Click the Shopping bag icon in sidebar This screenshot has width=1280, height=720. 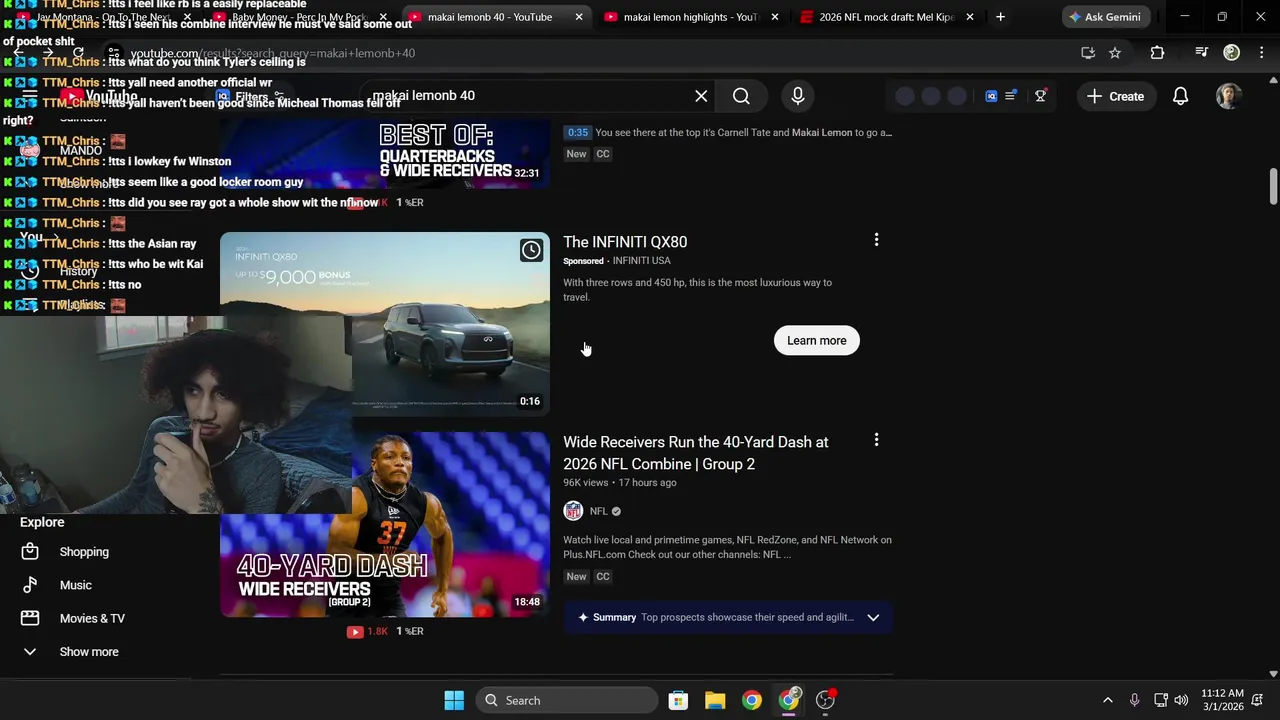click(30, 552)
